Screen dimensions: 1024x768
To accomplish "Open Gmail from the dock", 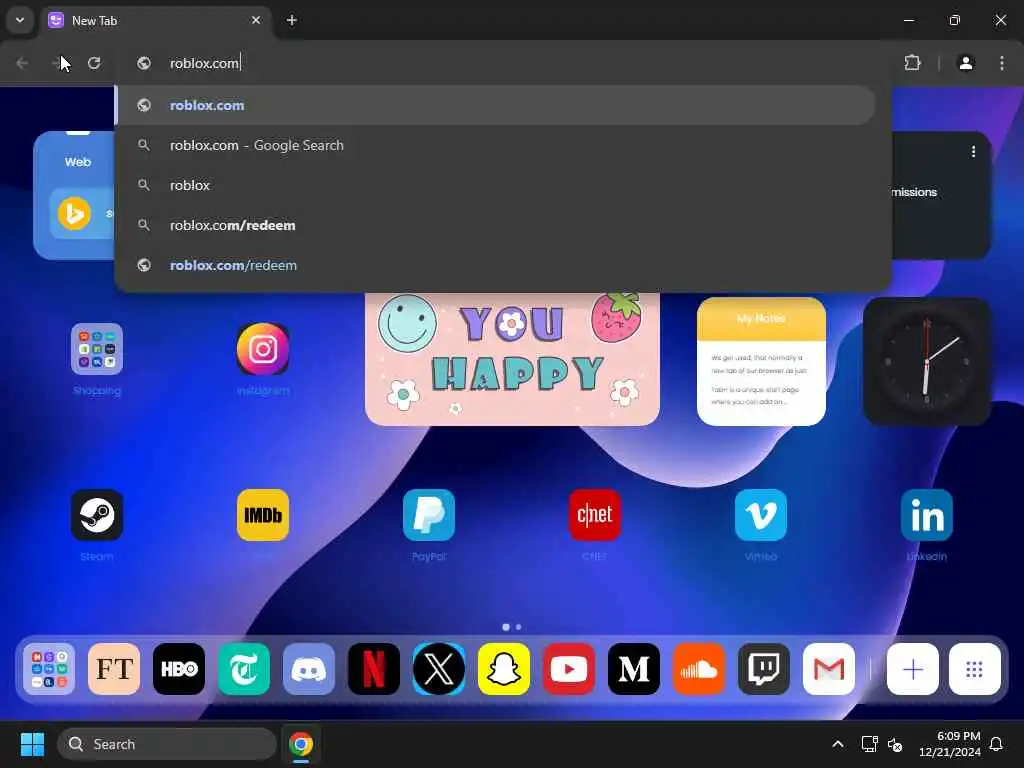I will [829, 669].
